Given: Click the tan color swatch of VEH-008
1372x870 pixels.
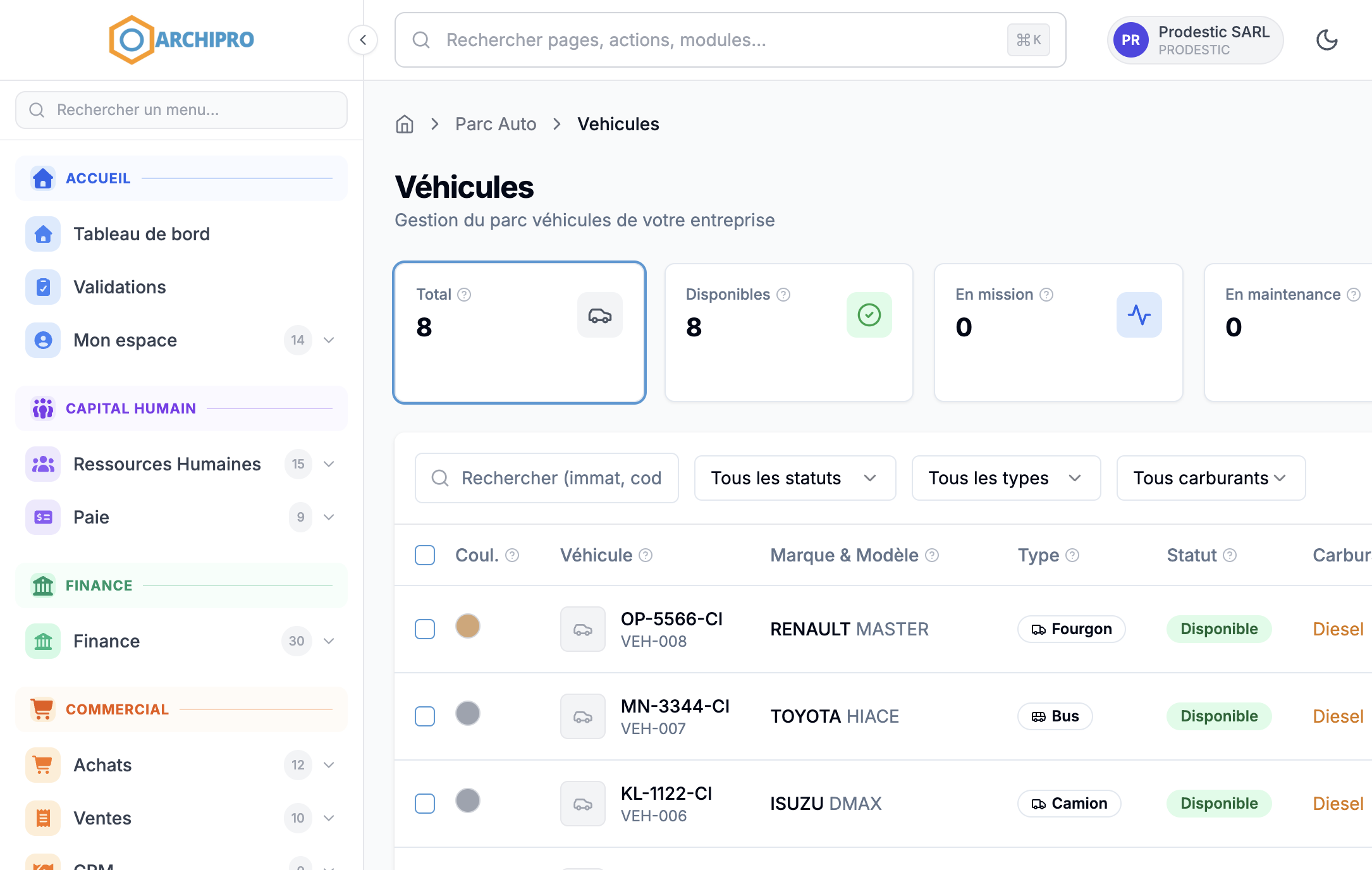Looking at the screenshot, I should pyautogui.click(x=468, y=626).
